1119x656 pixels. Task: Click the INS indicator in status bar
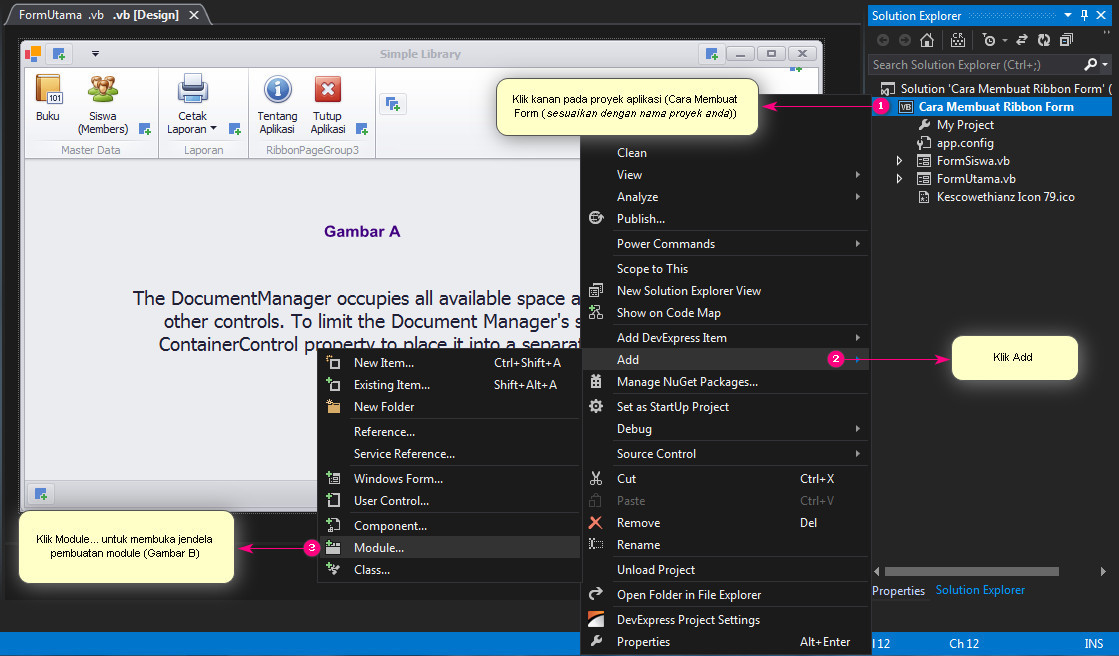coord(1093,643)
